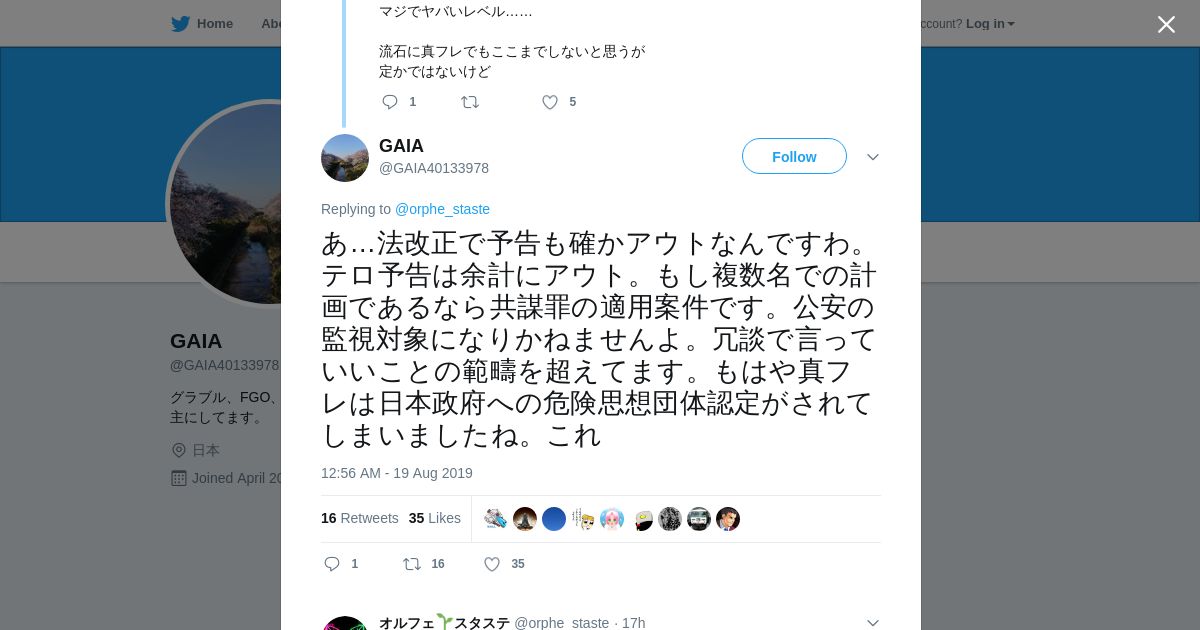This screenshot has height=630, width=1200.
Task: View the 35 Likes list
Action: click(x=435, y=518)
